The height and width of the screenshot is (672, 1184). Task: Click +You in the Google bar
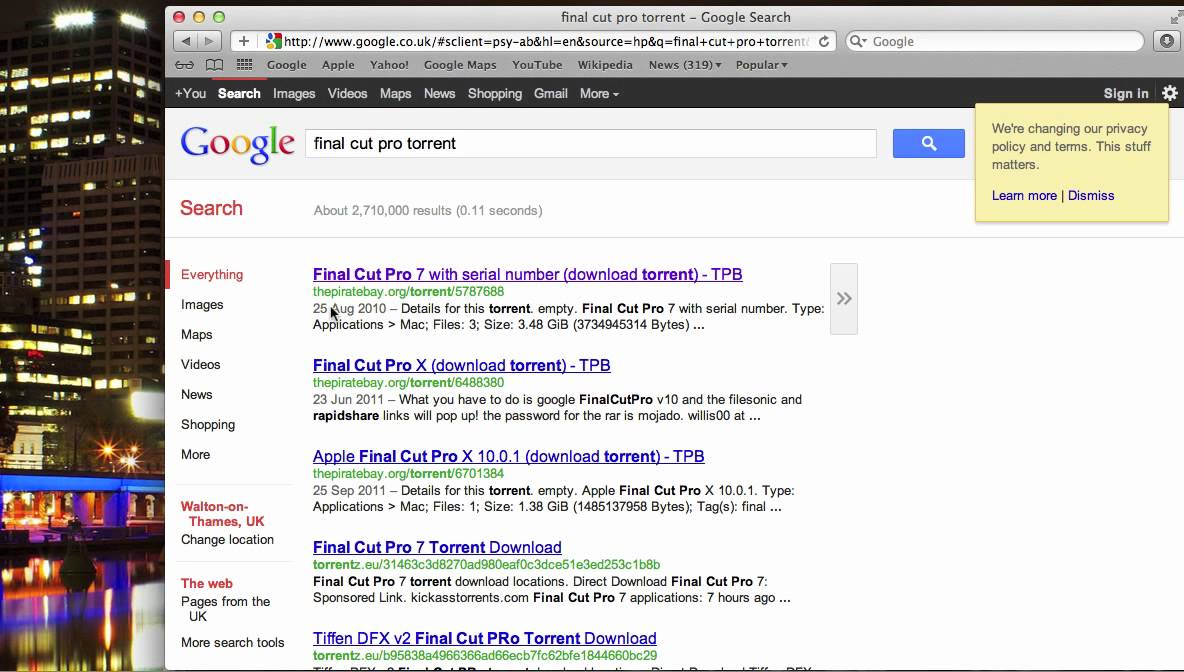tap(190, 94)
